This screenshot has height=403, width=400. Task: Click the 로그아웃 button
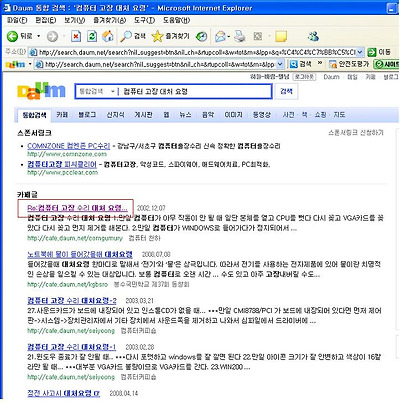click(x=304, y=77)
